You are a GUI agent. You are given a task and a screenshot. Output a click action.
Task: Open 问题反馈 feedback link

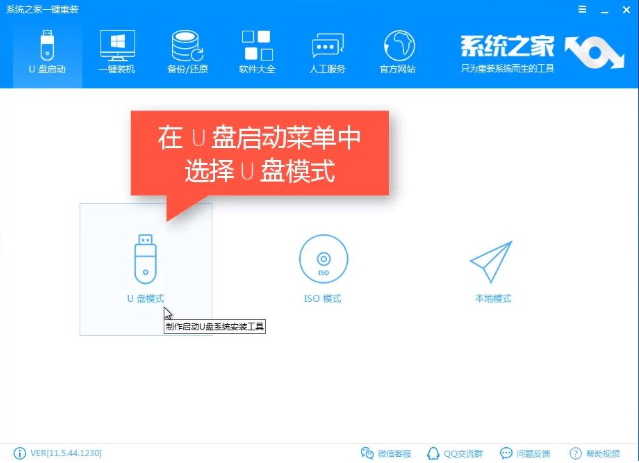(x=525, y=453)
